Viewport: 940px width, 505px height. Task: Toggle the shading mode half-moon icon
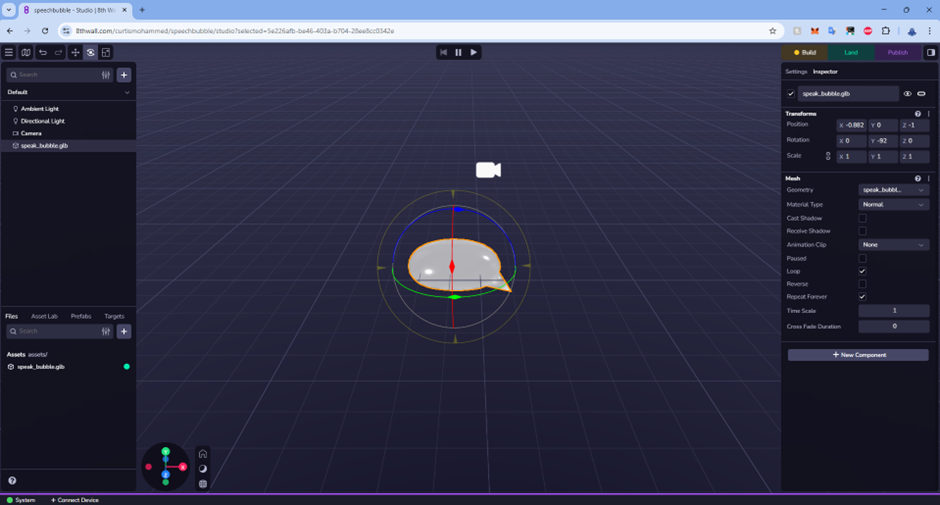pos(203,469)
